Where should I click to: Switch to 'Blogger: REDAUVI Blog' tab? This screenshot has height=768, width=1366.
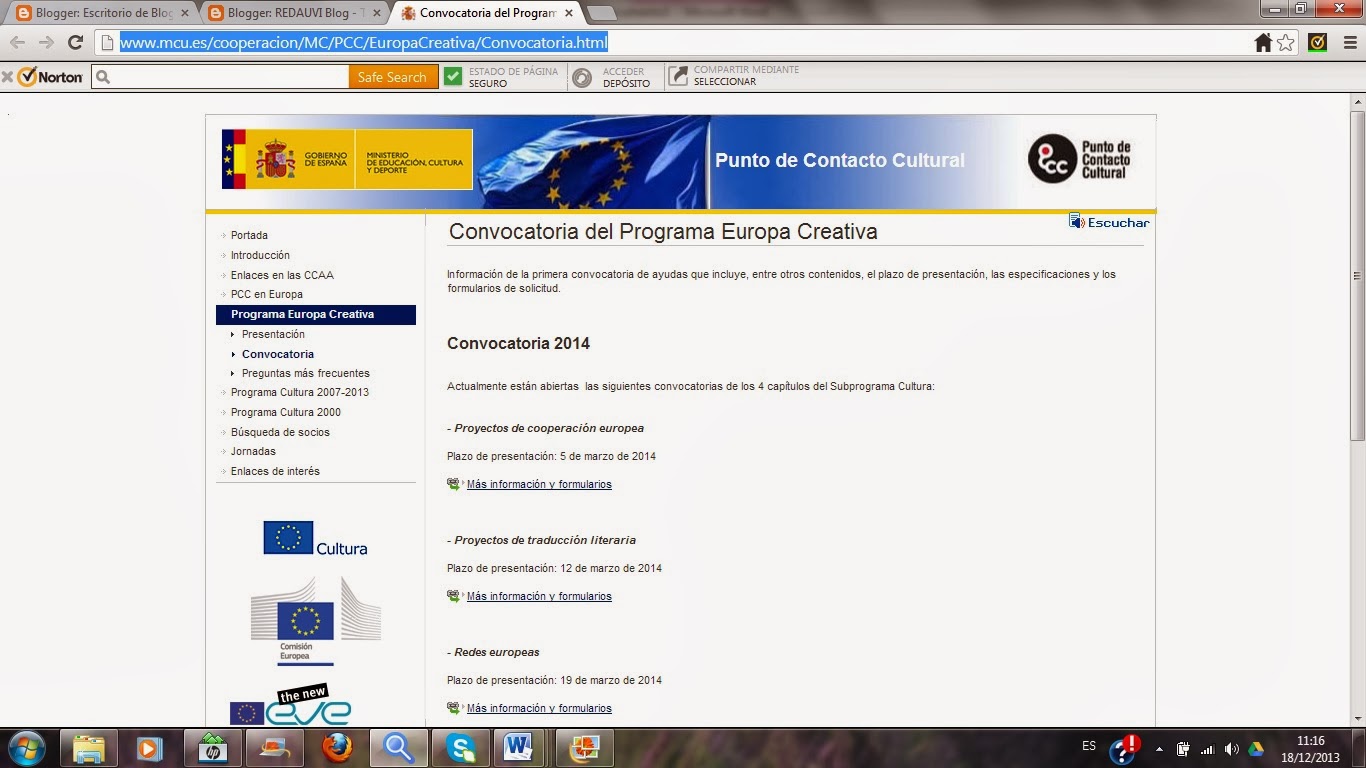[294, 13]
